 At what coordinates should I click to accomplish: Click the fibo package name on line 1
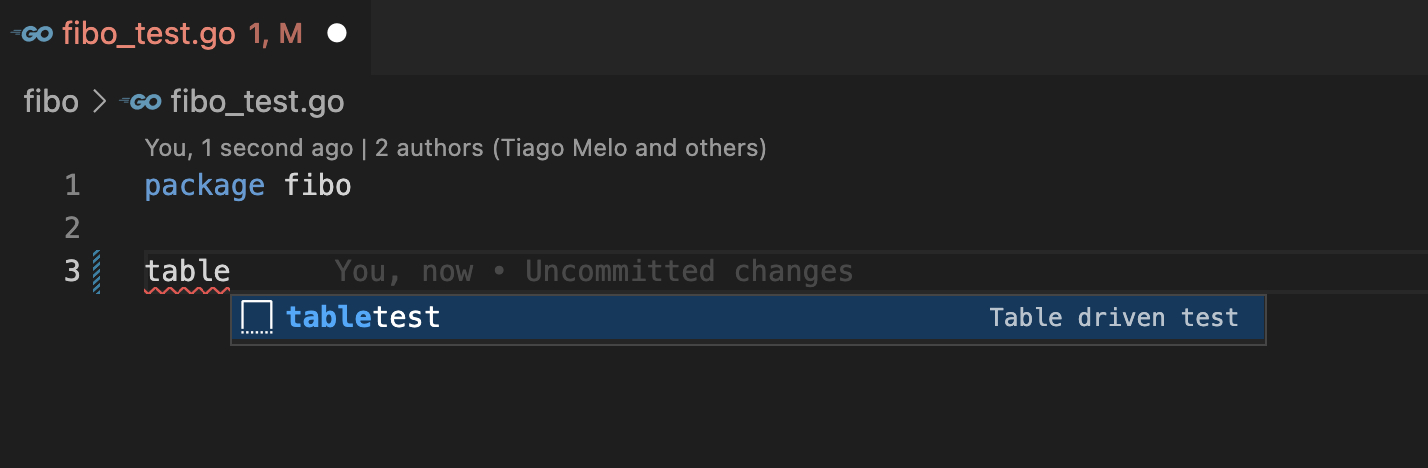318,185
